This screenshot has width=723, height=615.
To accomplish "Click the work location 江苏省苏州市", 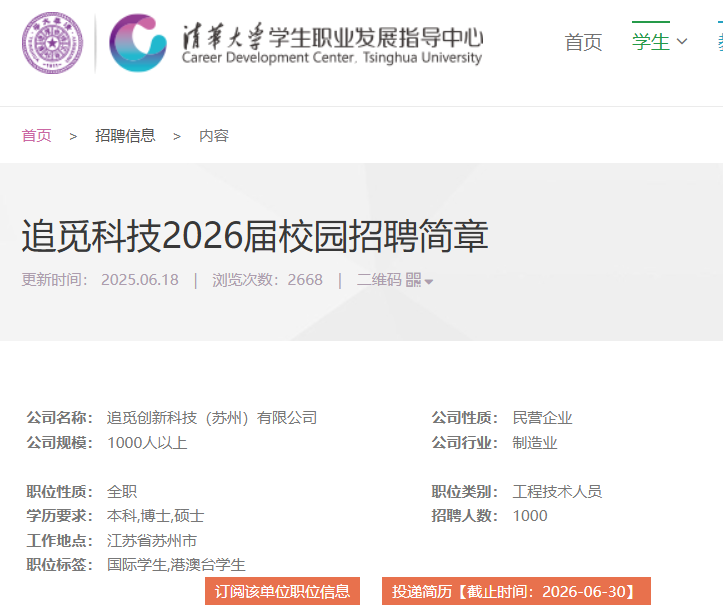I will [x=152, y=541].
